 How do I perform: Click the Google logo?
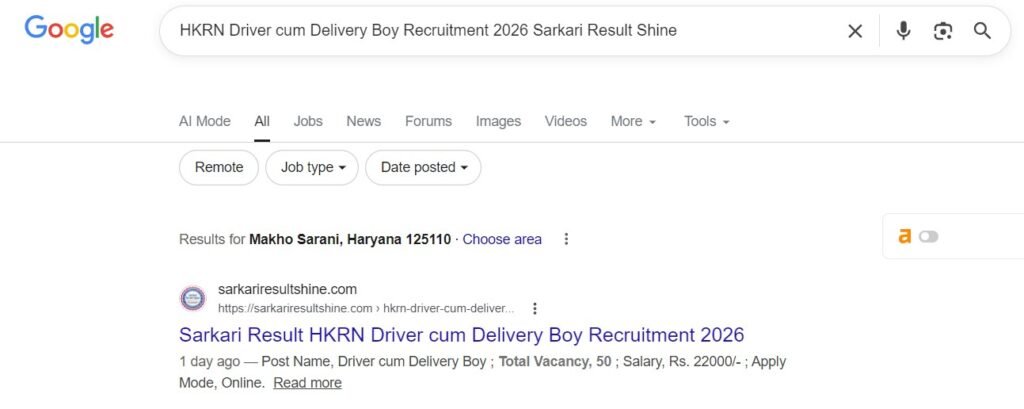69,29
